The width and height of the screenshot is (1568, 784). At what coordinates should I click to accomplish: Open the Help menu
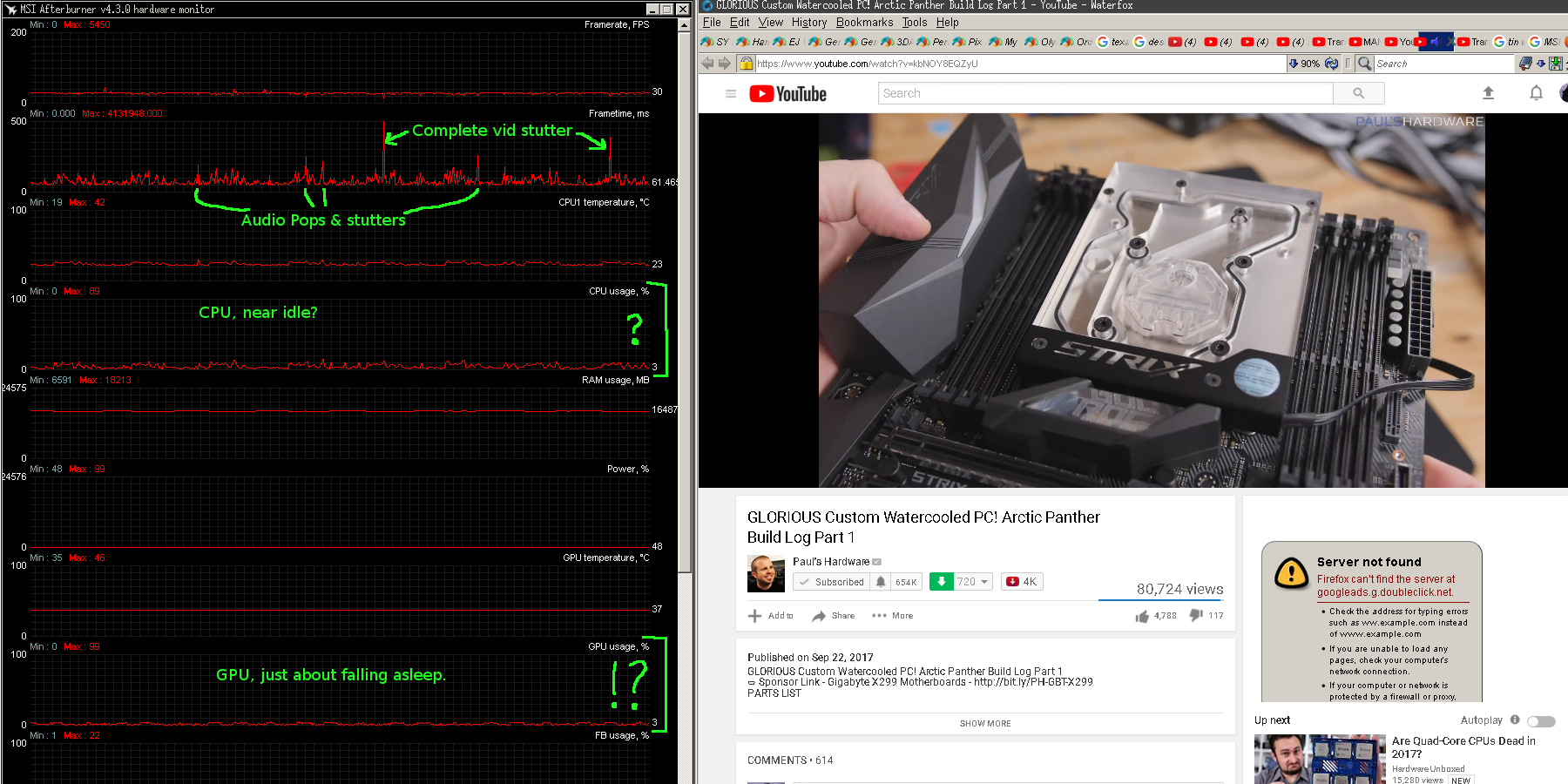[x=948, y=23]
